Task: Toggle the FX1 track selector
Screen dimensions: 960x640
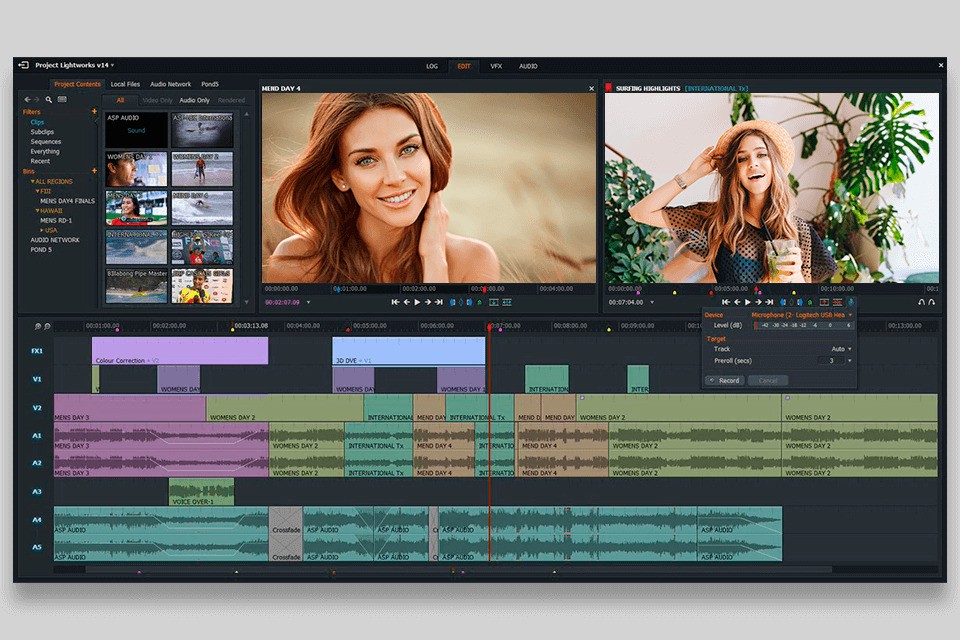Action: tap(36, 351)
